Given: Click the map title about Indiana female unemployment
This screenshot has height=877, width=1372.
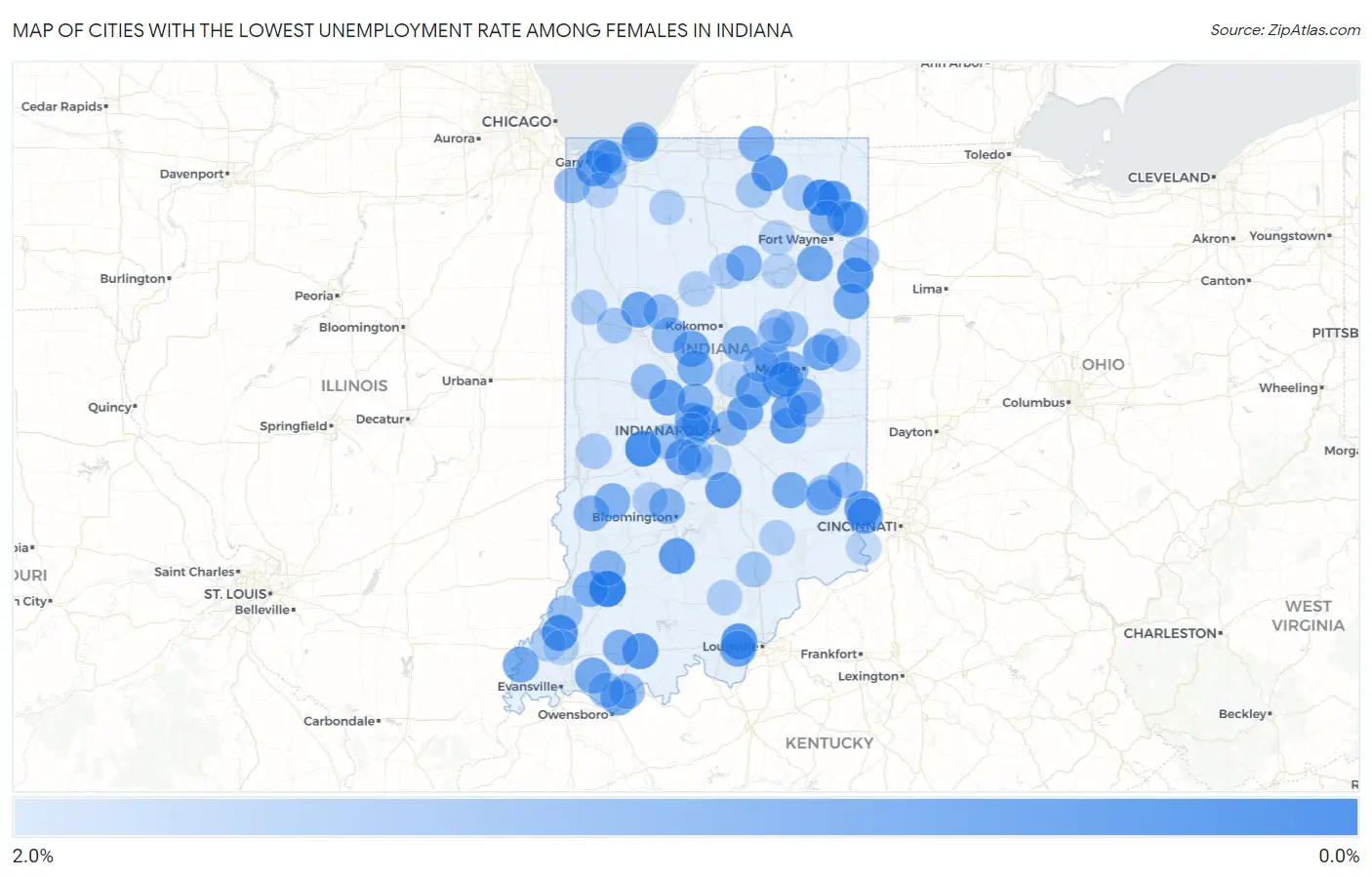Looking at the screenshot, I should [402, 30].
